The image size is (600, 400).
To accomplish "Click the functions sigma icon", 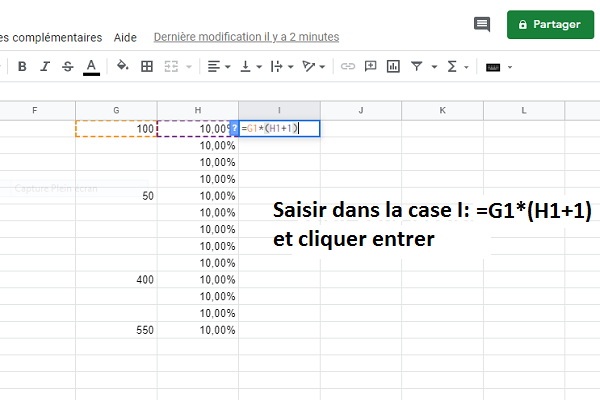I will click(452, 67).
